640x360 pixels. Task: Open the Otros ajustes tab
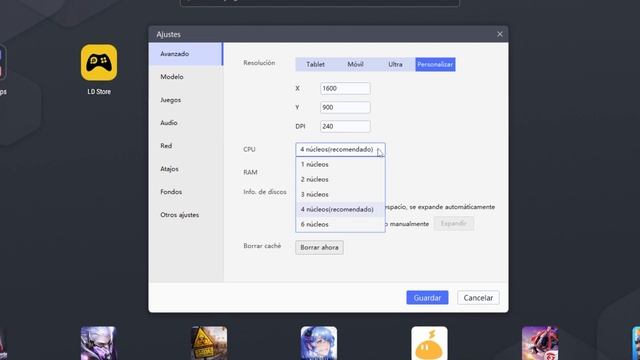coord(186,215)
